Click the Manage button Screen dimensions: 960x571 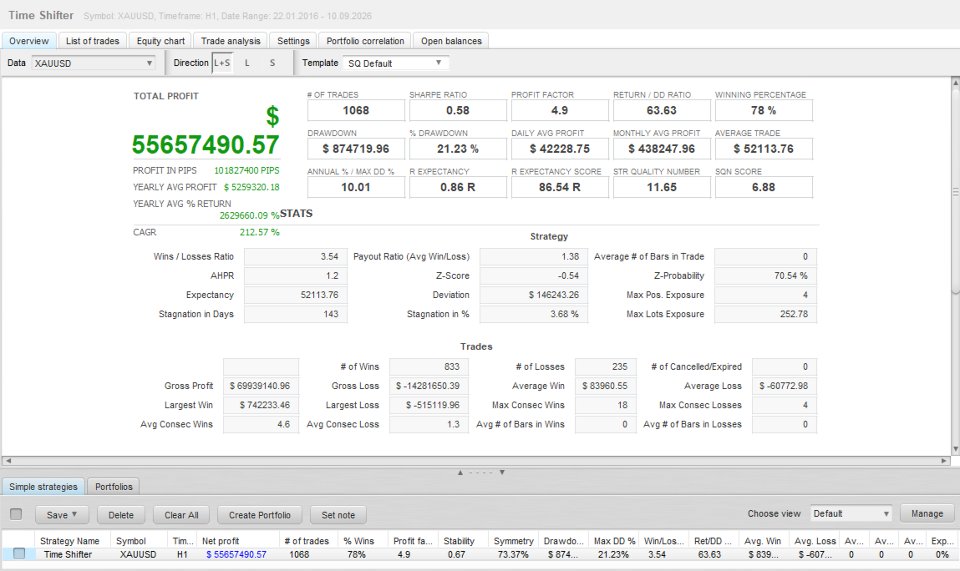(927, 513)
